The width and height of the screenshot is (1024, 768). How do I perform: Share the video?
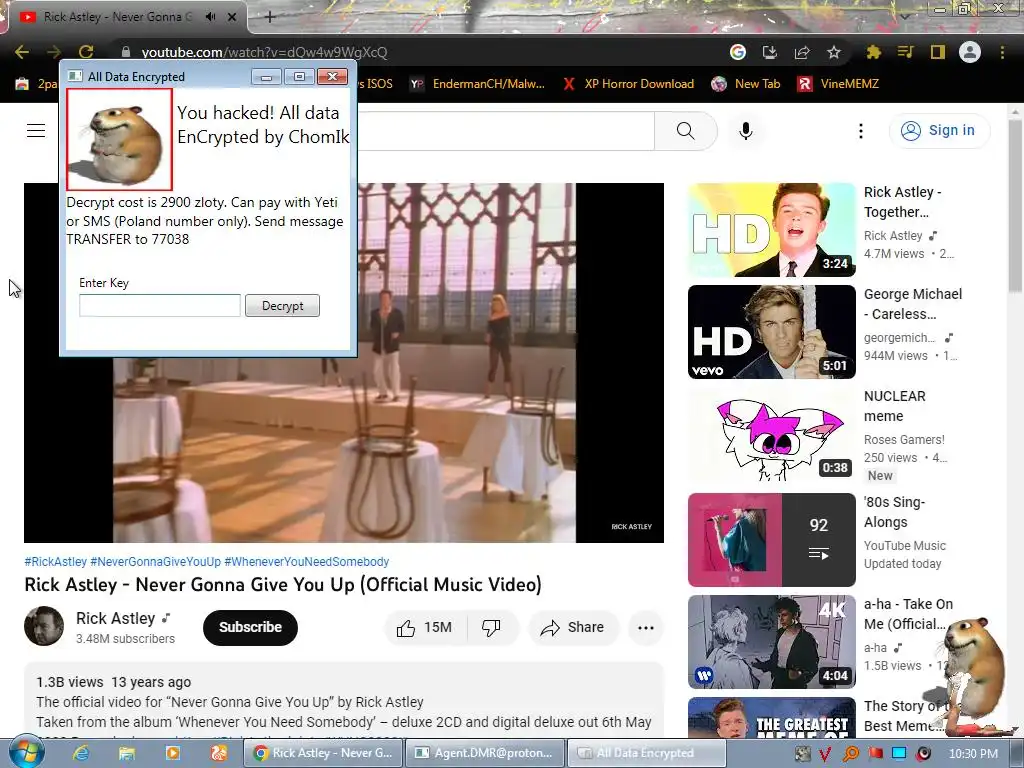[x=573, y=628]
